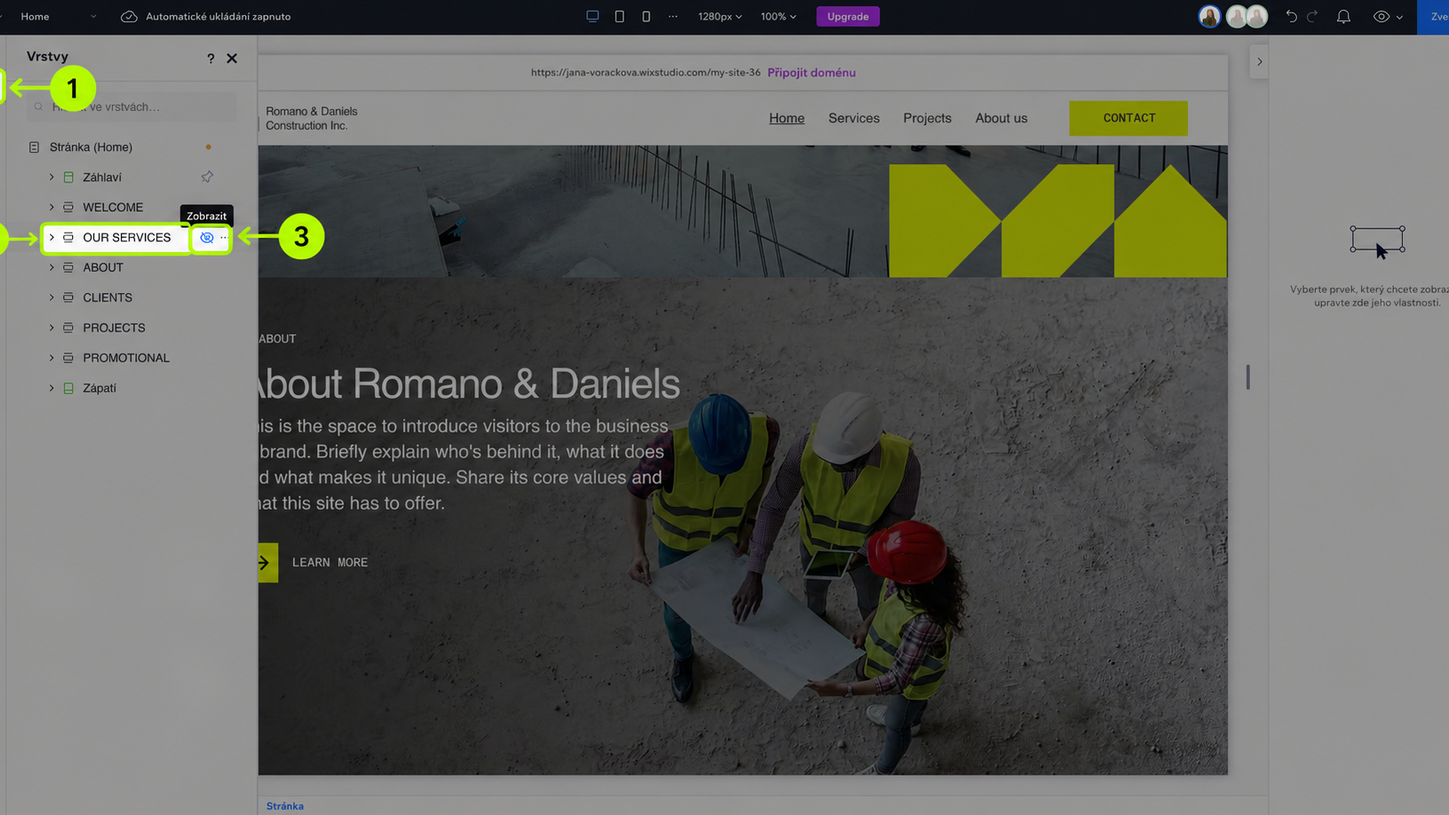Redo the last action

click(x=1313, y=17)
